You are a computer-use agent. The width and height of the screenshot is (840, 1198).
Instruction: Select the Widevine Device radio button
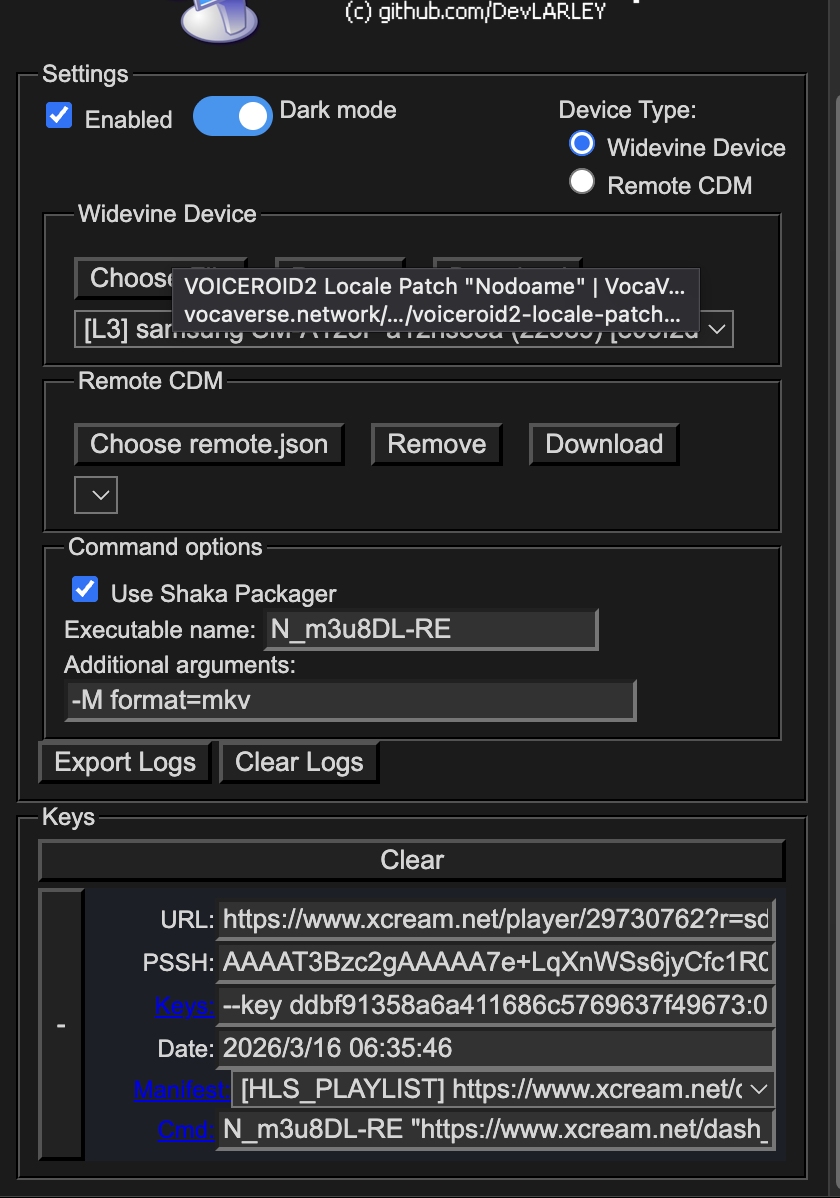582,145
